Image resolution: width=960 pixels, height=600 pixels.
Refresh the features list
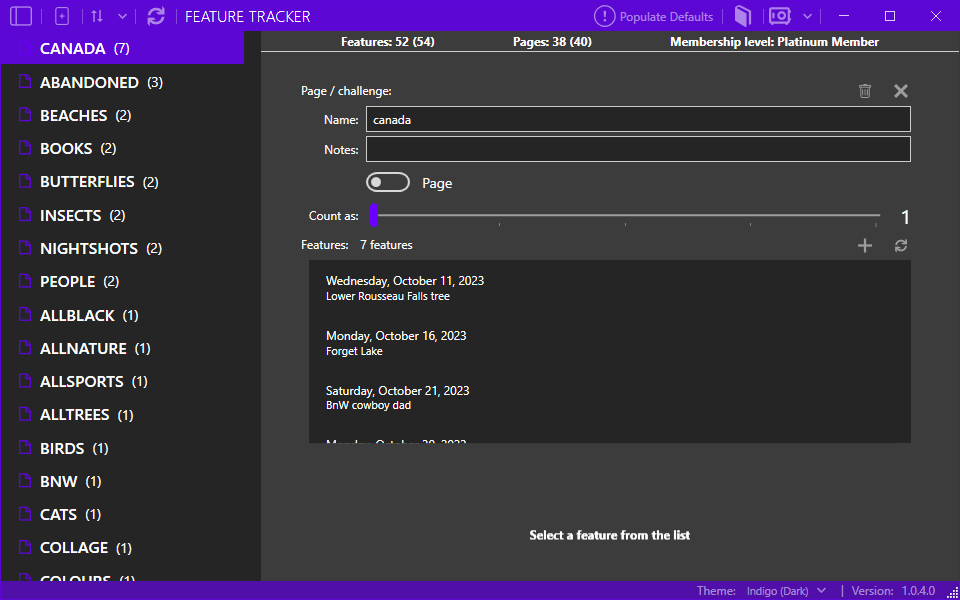(x=900, y=244)
